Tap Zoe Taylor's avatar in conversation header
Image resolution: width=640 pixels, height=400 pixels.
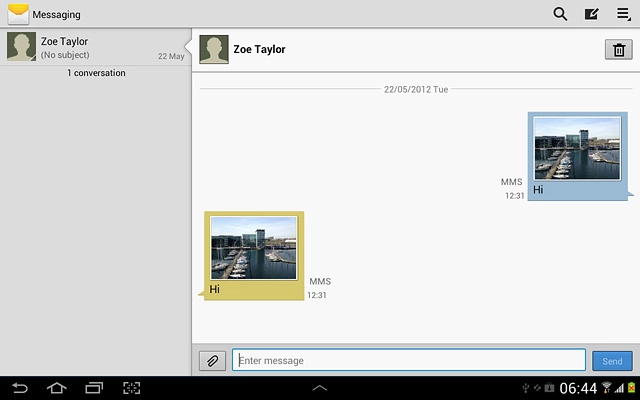pos(213,49)
